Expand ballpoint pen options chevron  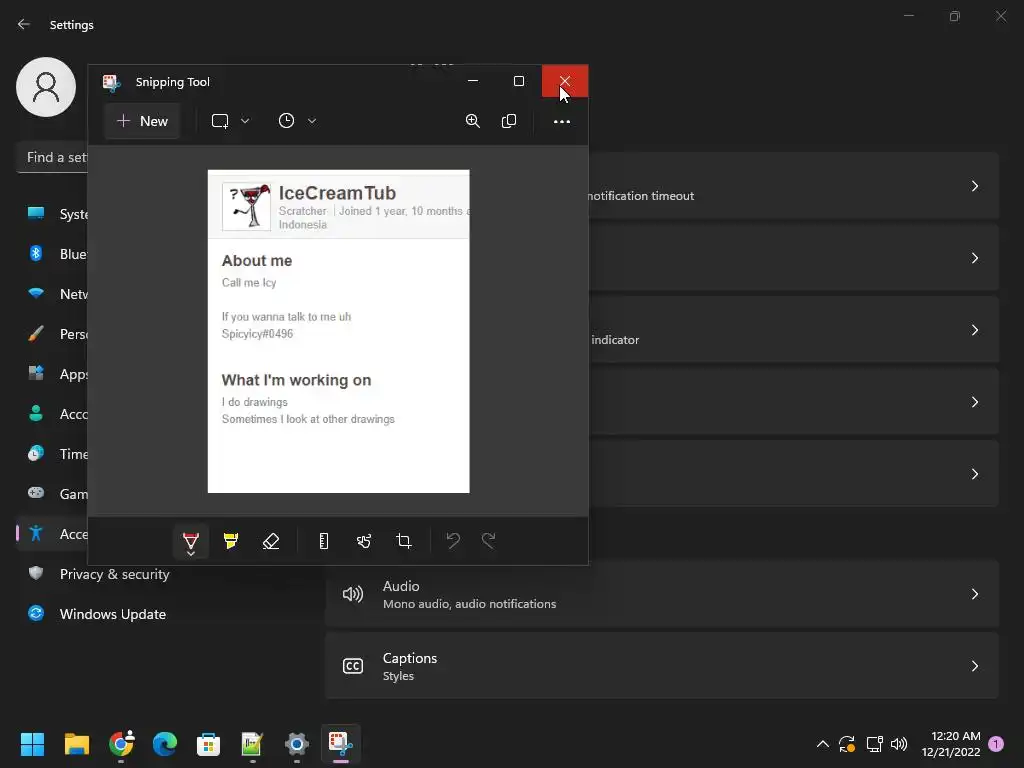click(x=191, y=554)
